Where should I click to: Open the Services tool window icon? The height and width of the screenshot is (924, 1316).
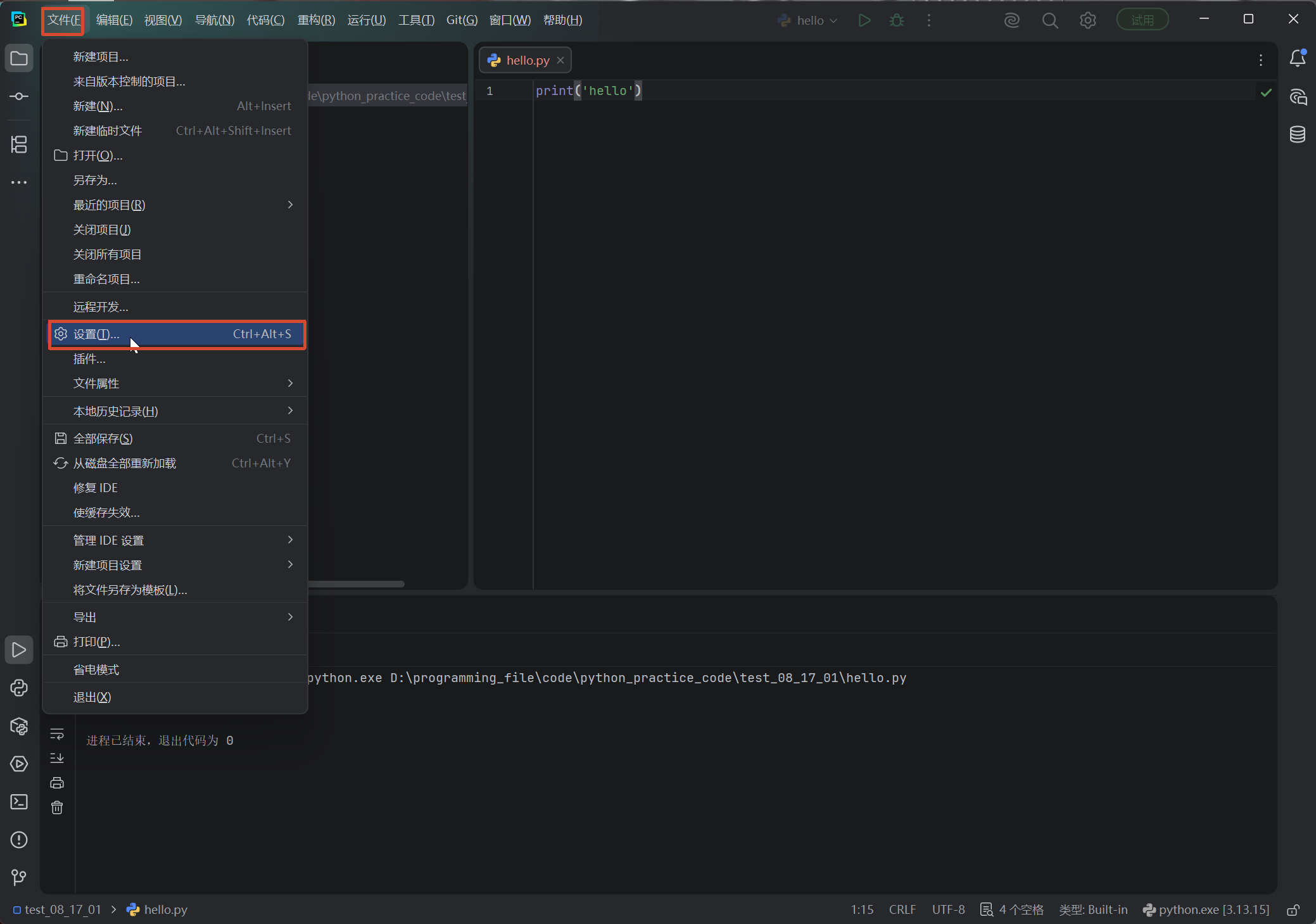point(19,764)
